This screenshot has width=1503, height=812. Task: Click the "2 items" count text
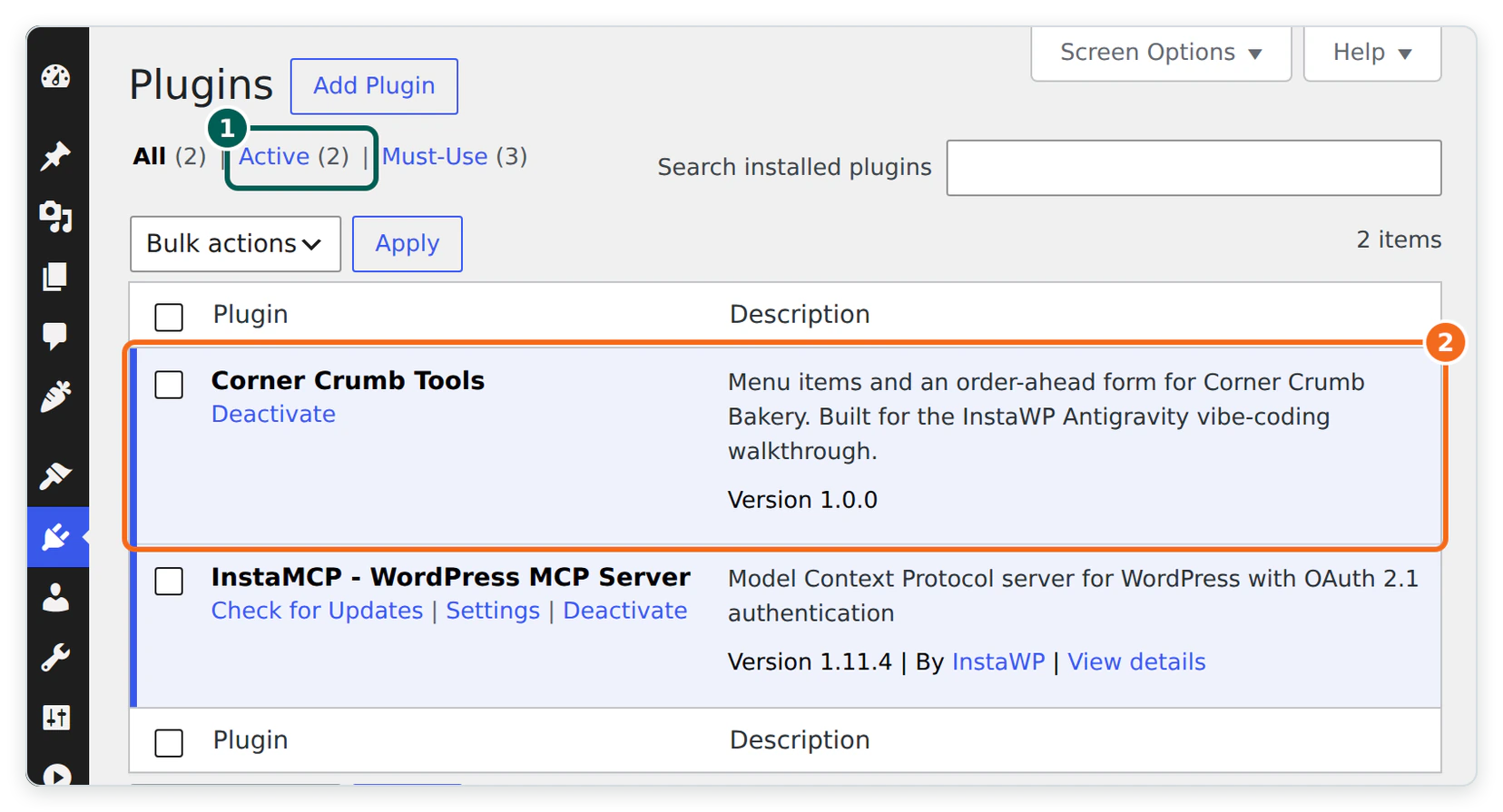[x=1399, y=240]
